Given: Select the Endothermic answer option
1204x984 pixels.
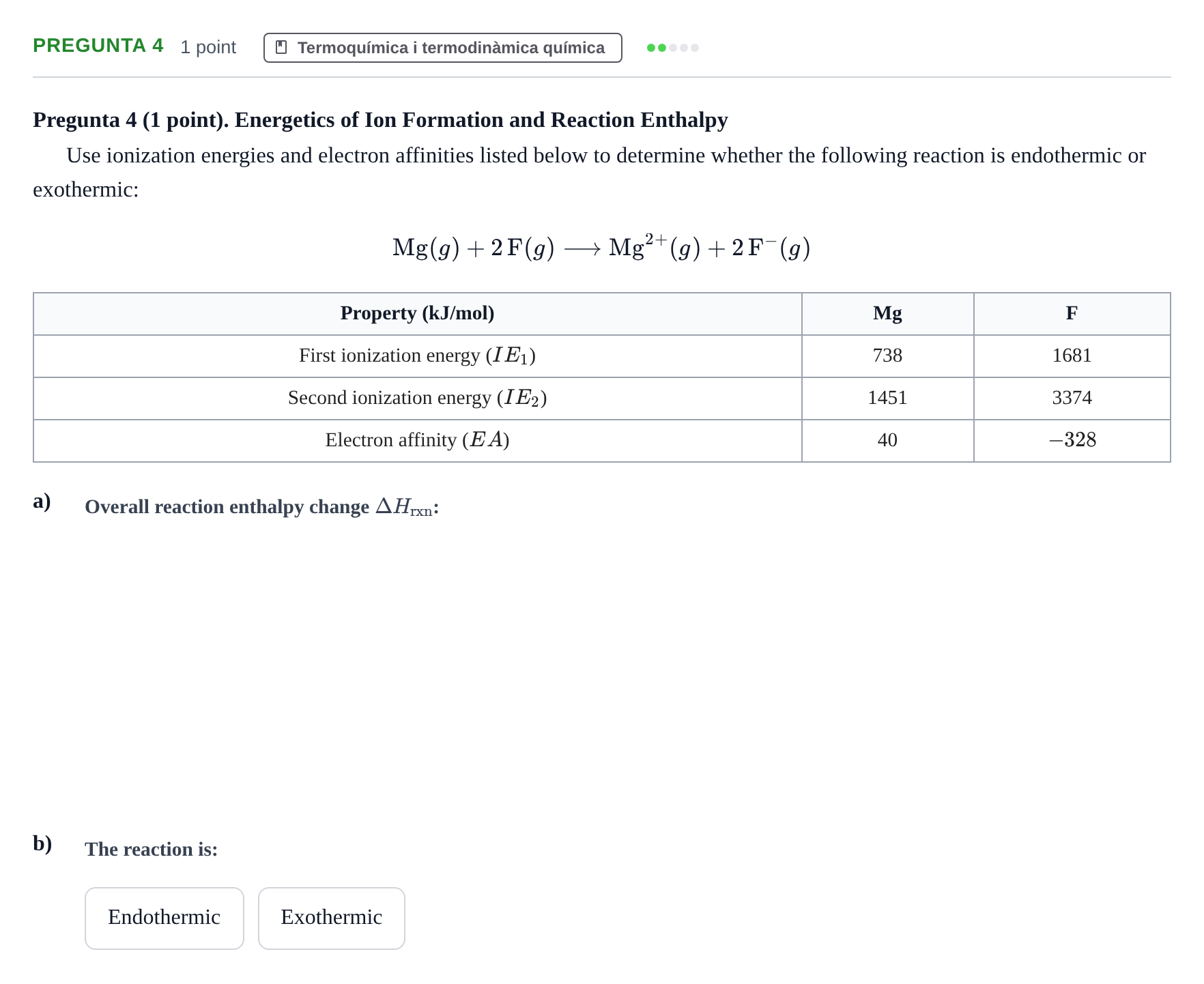Looking at the screenshot, I should click(164, 918).
